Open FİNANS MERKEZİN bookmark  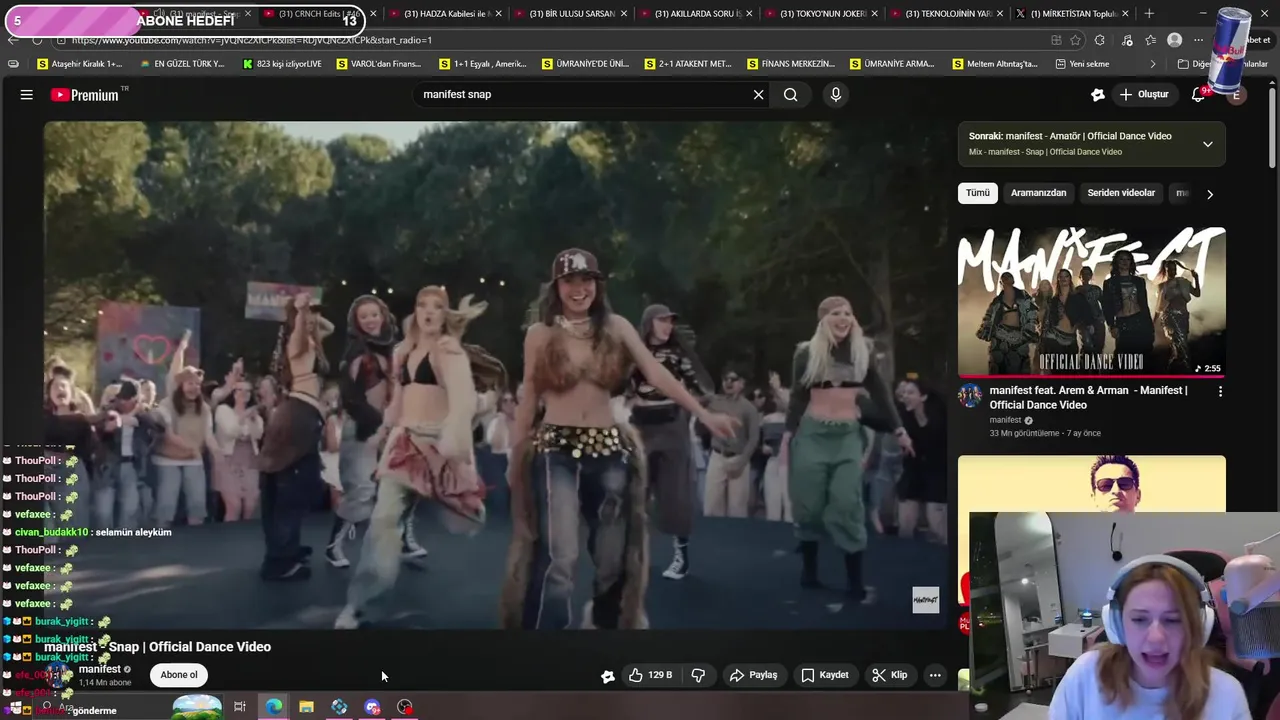coord(791,64)
